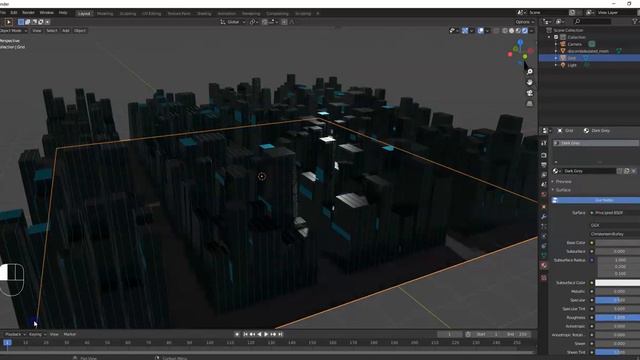
Task: Select Material Preview shading mode
Action: [518, 31]
